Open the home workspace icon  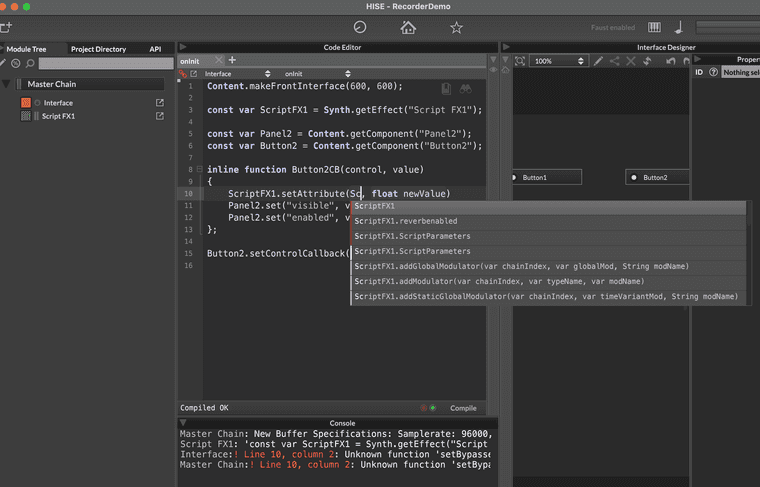(x=408, y=28)
